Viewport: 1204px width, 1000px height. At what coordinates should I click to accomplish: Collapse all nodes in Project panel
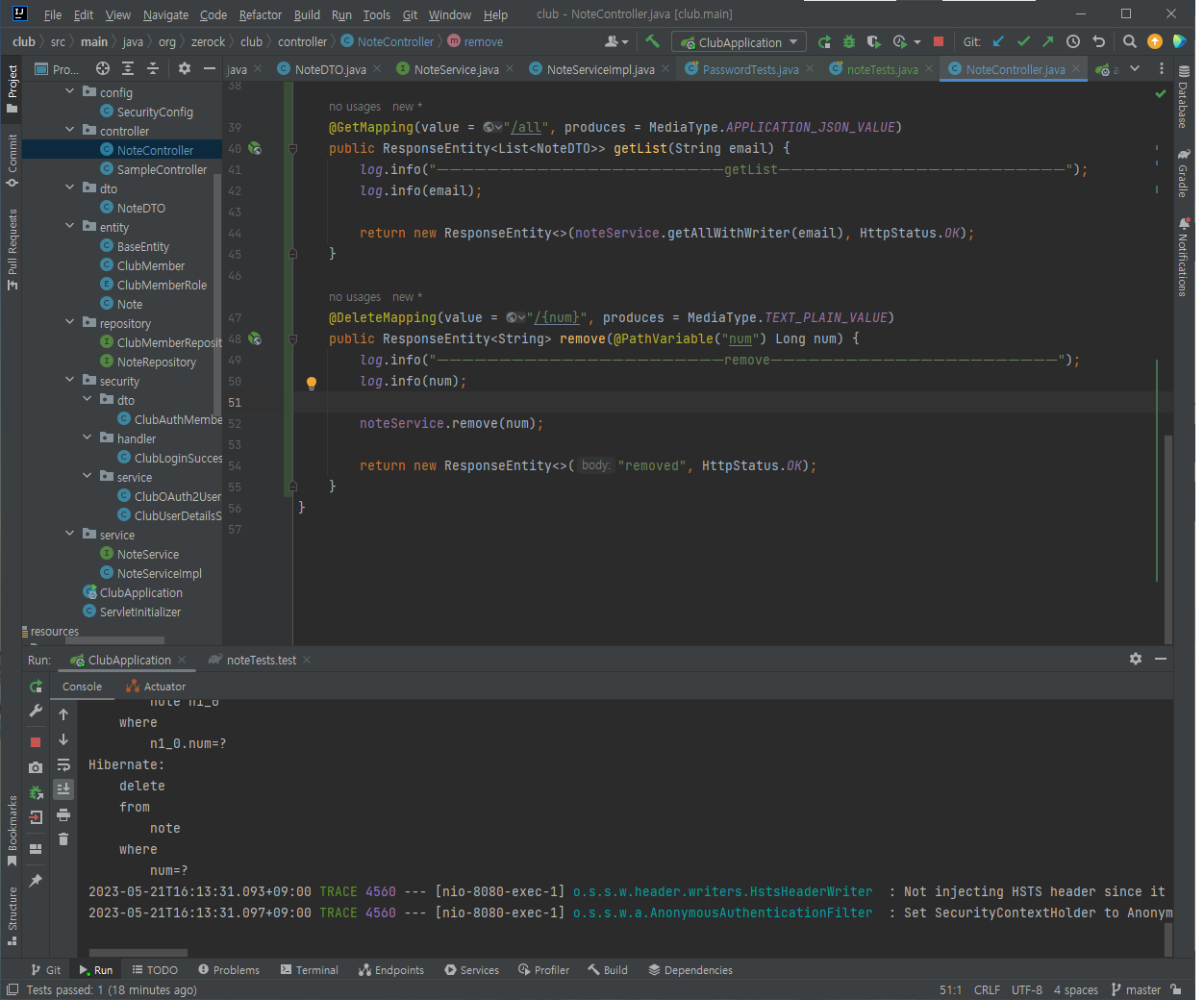(153, 68)
